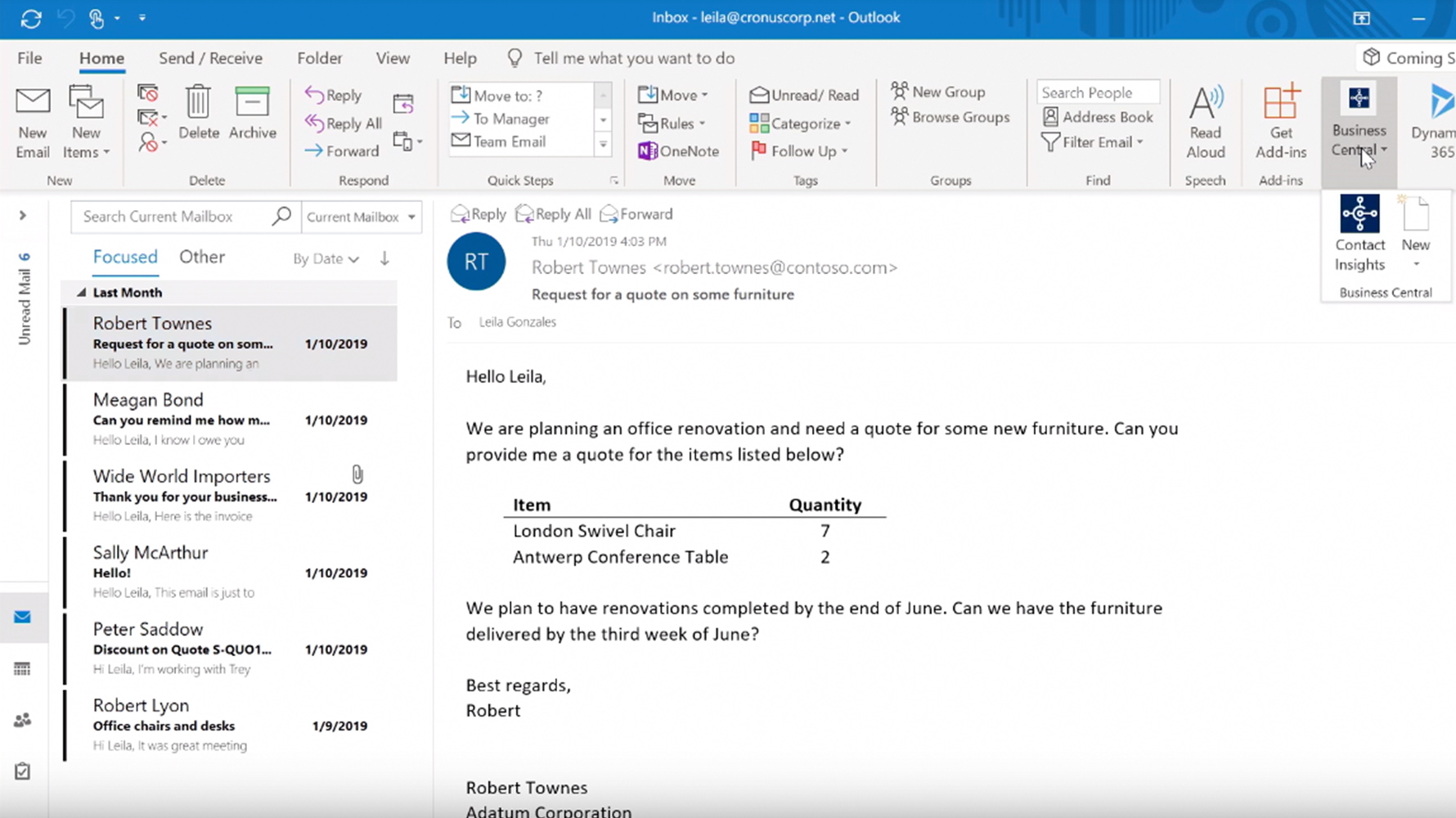1456x818 pixels.
Task: Open the Quick Steps dialog launcher
Action: pos(614,181)
